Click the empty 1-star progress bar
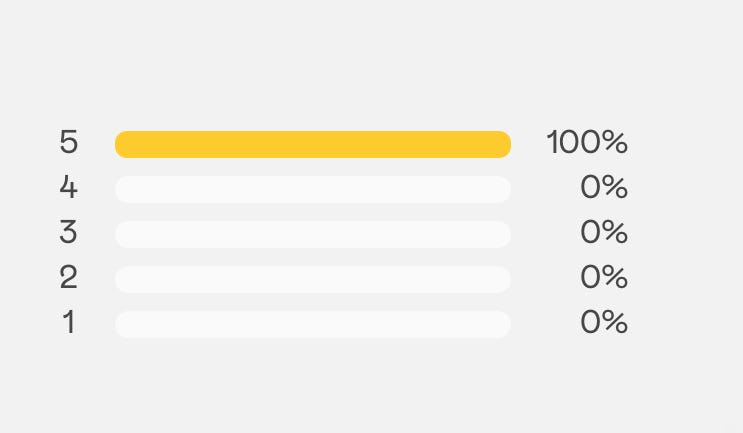The width and height of the screenshot is (743, 433). point(313,324)
